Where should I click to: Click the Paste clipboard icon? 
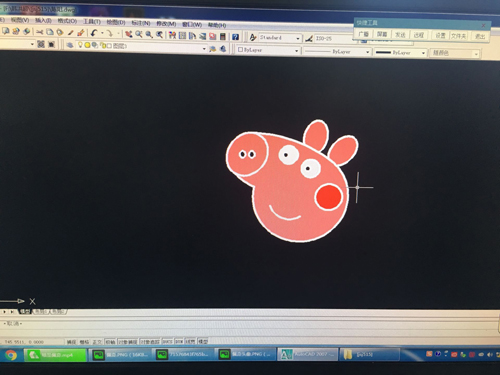[x=60, y=32]
